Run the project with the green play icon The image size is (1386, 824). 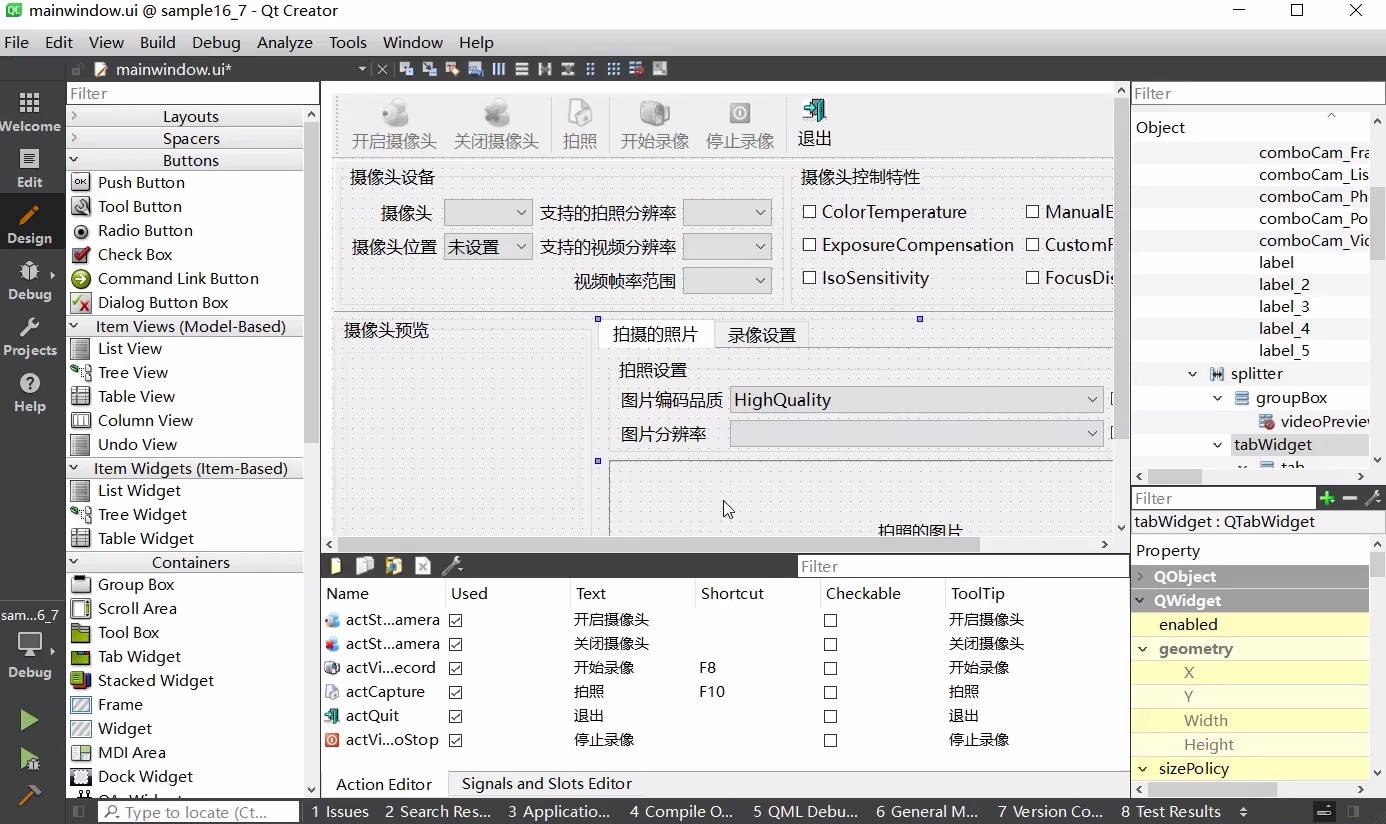[x=29, y=720]
